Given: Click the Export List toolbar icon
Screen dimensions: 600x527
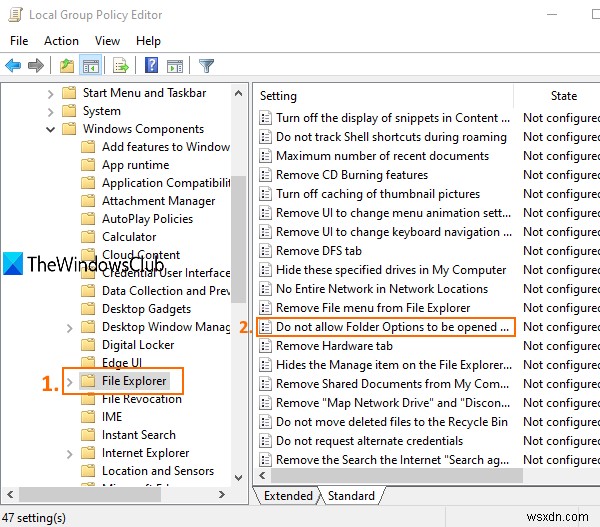Looking at the screenshot, I should point(121,66).
